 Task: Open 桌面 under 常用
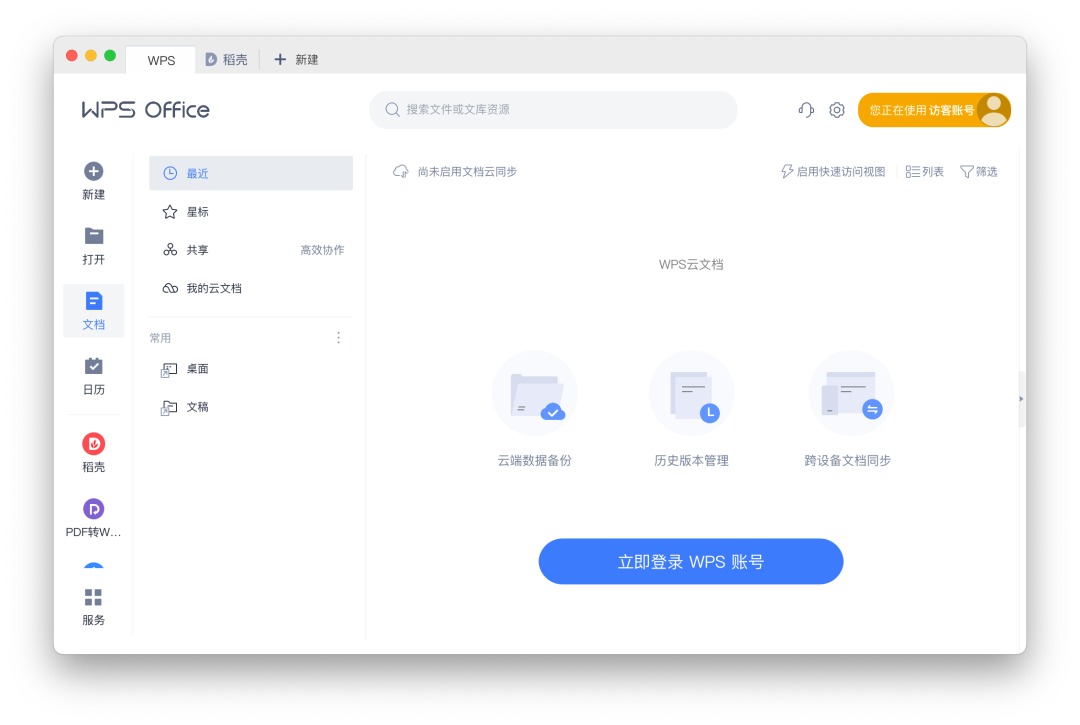click(251, 369)
